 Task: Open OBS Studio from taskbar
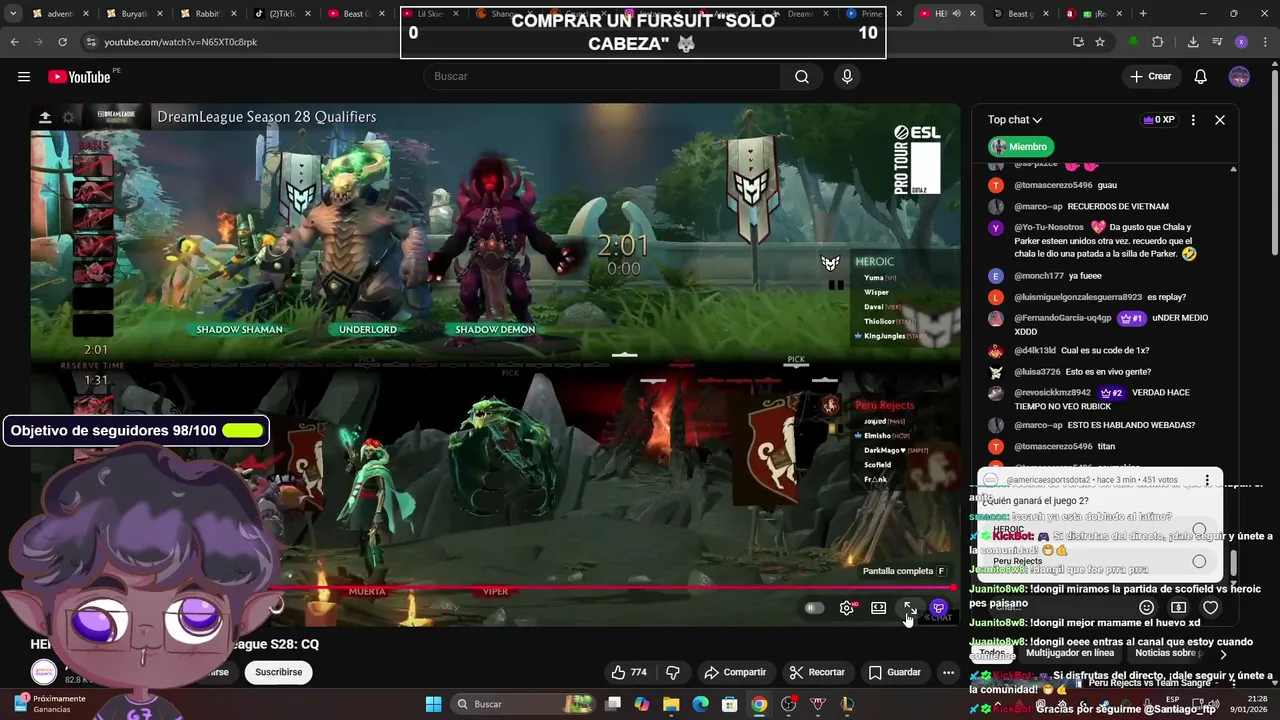pos(789,704)
